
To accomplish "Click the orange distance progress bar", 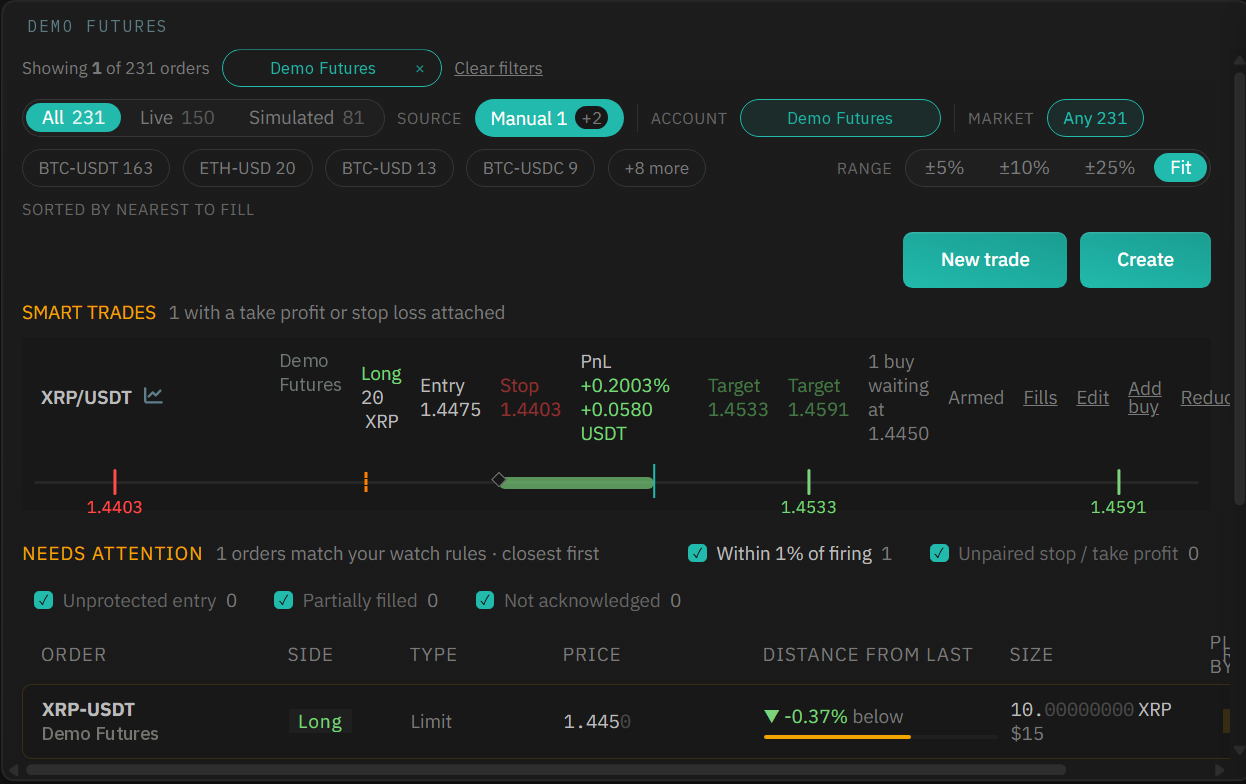I will click(x=837, y=737).
